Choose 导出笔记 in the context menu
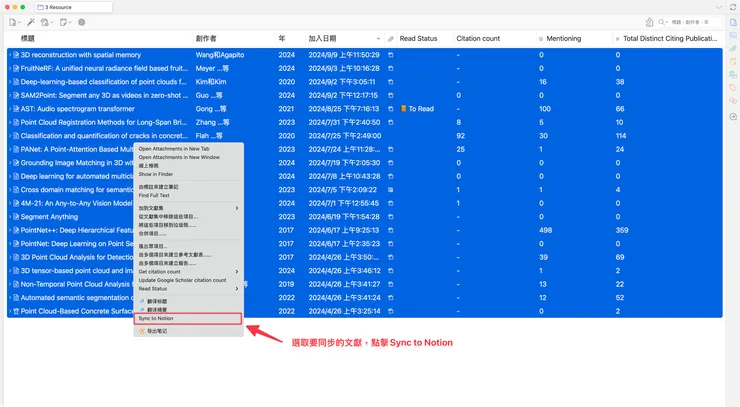Image resolution: width=740 pixels, height=407 pixels. pyautogui.click(x=188, y=331)
